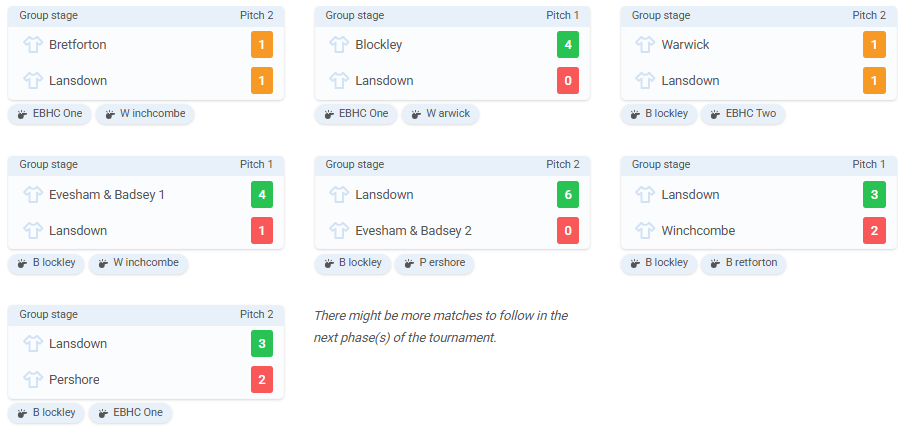Select the Warwick referee tag under Blockley match
Screen dimensions: 904x441
click(x=440, y=114)
